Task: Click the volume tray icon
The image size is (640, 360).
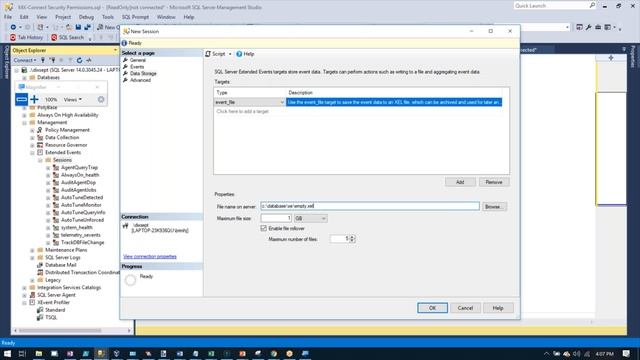Action: pos(576,353)
